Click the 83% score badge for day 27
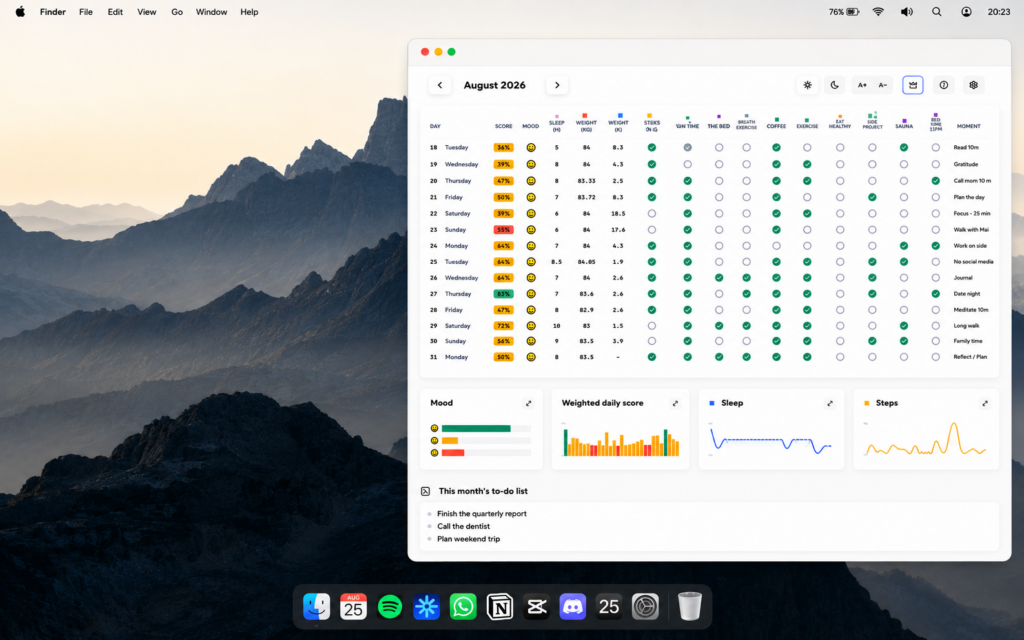1024x640 pixels. 504,294
